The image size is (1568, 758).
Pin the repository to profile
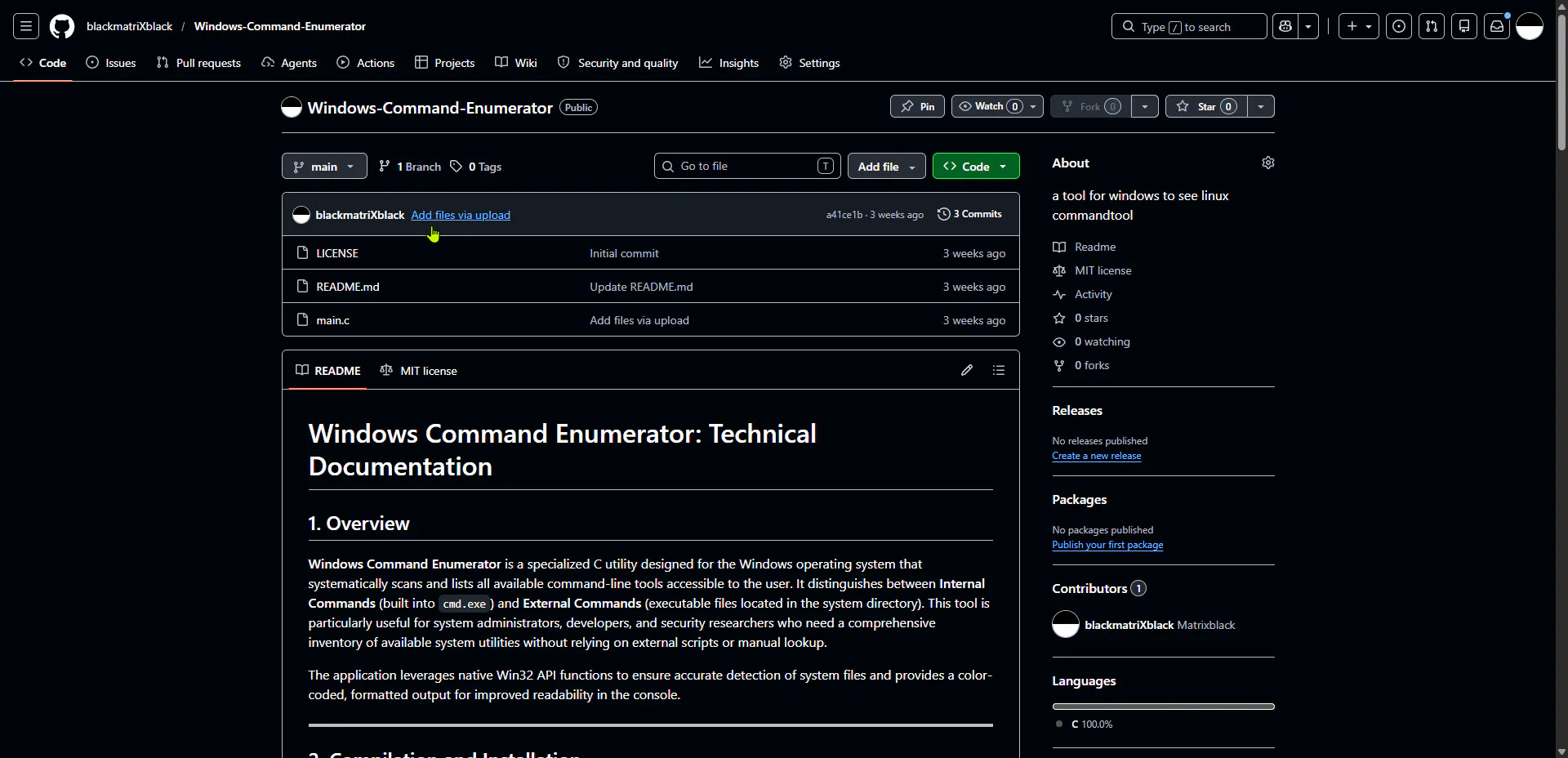[917, 106]
